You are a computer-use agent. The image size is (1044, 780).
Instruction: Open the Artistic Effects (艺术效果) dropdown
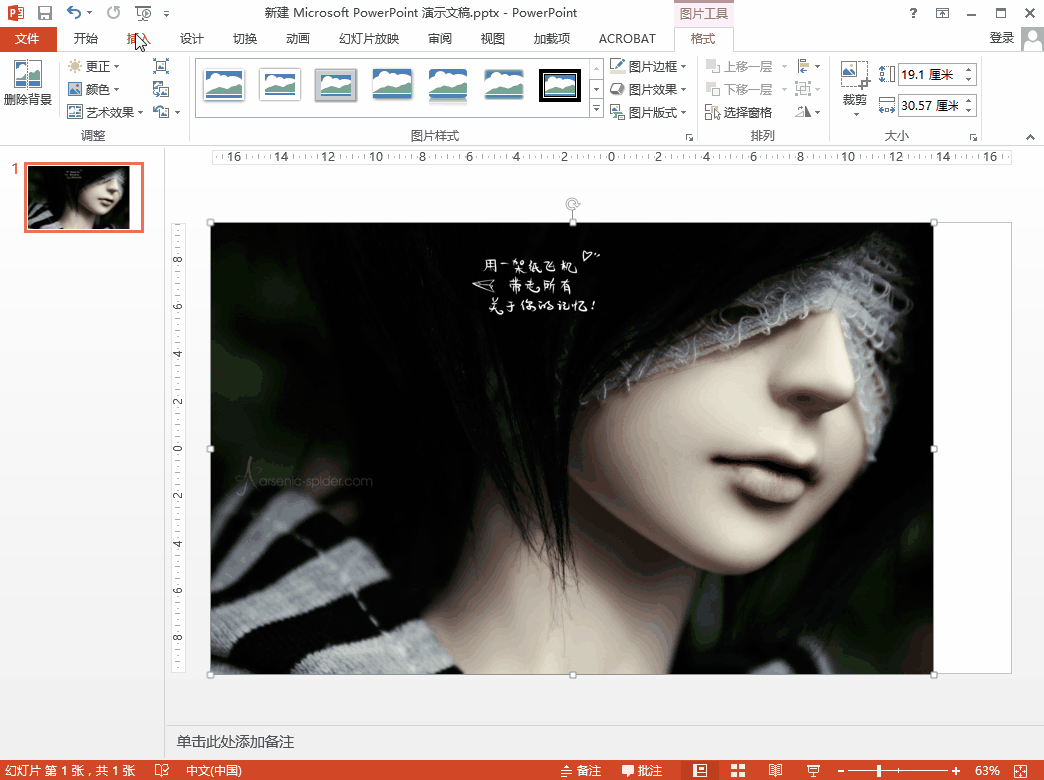point(106,113)
